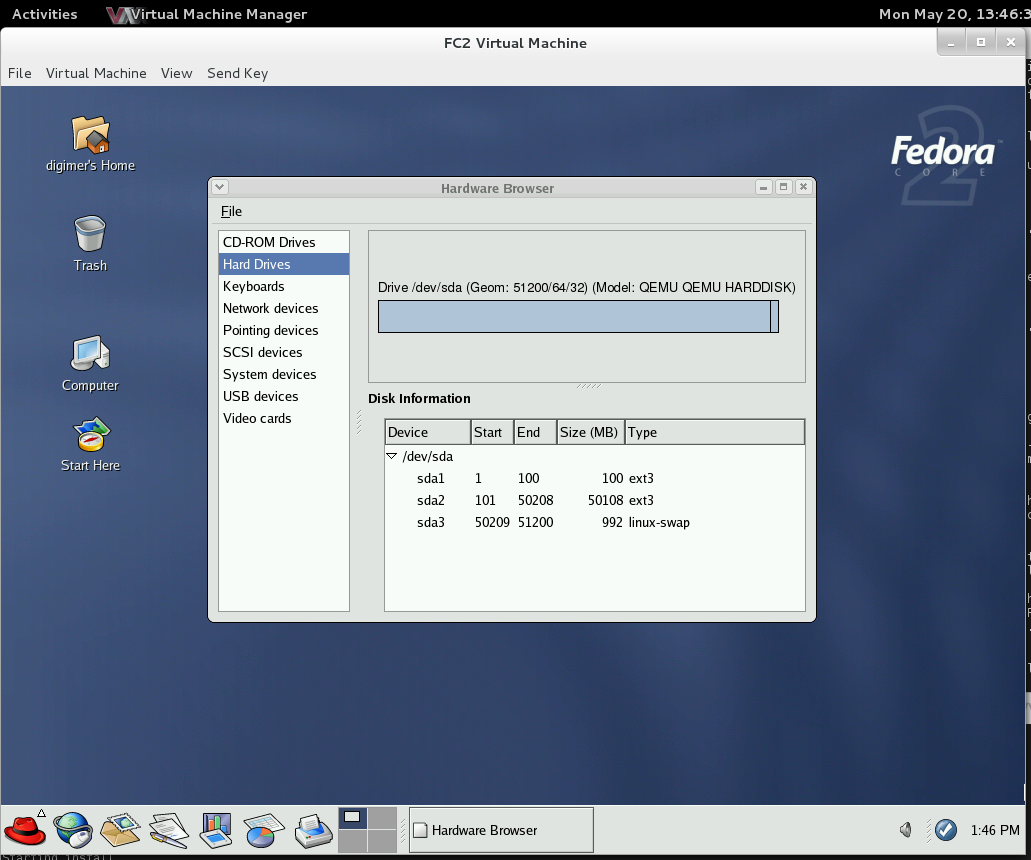The image size is (1031, 860).
Task: Select USB devices category
Action: point(283,396)
